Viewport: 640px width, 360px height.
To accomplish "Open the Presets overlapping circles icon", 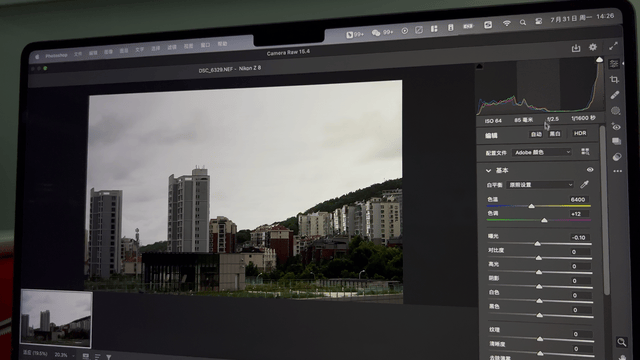I will tap(617, 157).
